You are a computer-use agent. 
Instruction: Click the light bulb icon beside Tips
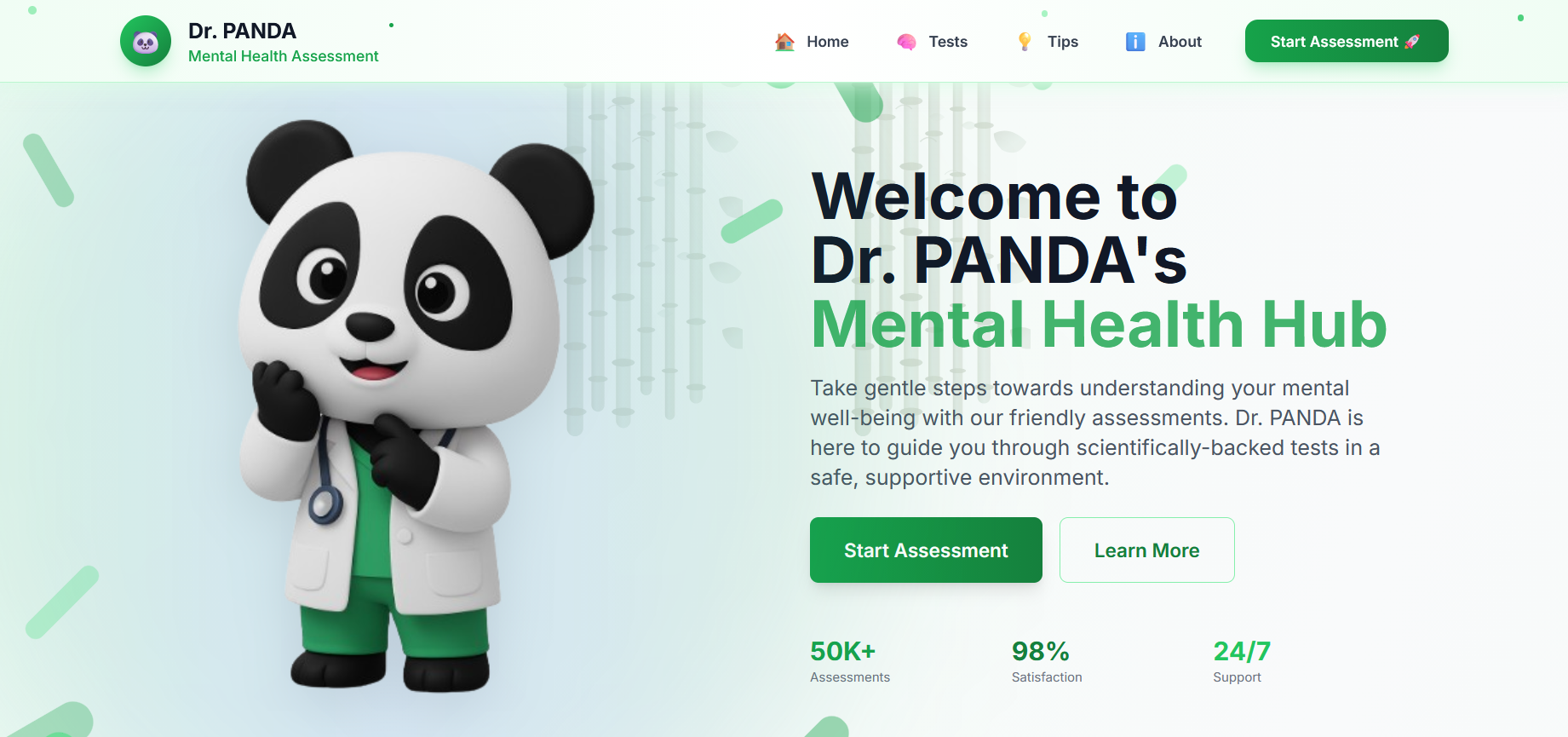[1025, 42]
